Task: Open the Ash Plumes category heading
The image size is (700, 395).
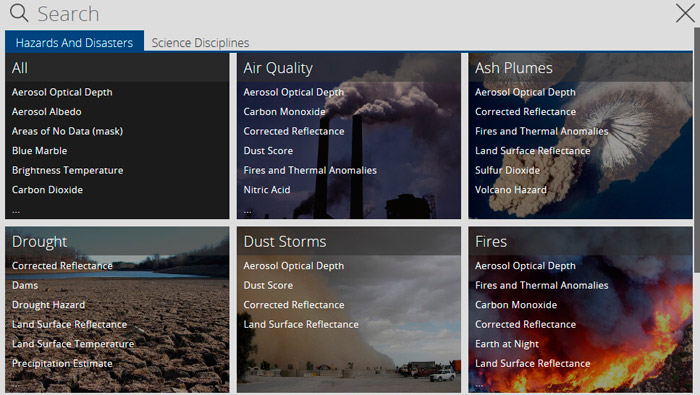Action: (513, 68)
